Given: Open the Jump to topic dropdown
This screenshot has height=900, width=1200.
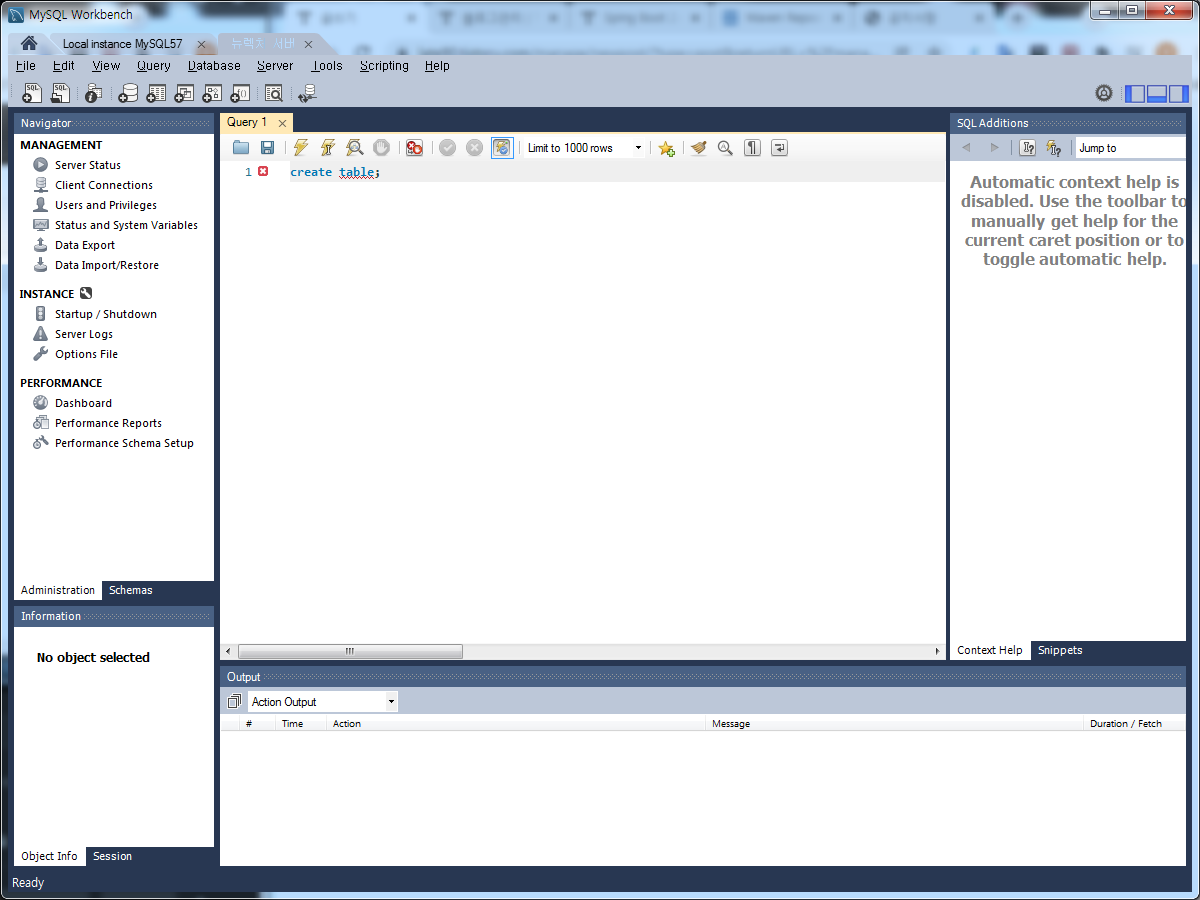Looking at the screenshot, I should tap(1131, 148).
